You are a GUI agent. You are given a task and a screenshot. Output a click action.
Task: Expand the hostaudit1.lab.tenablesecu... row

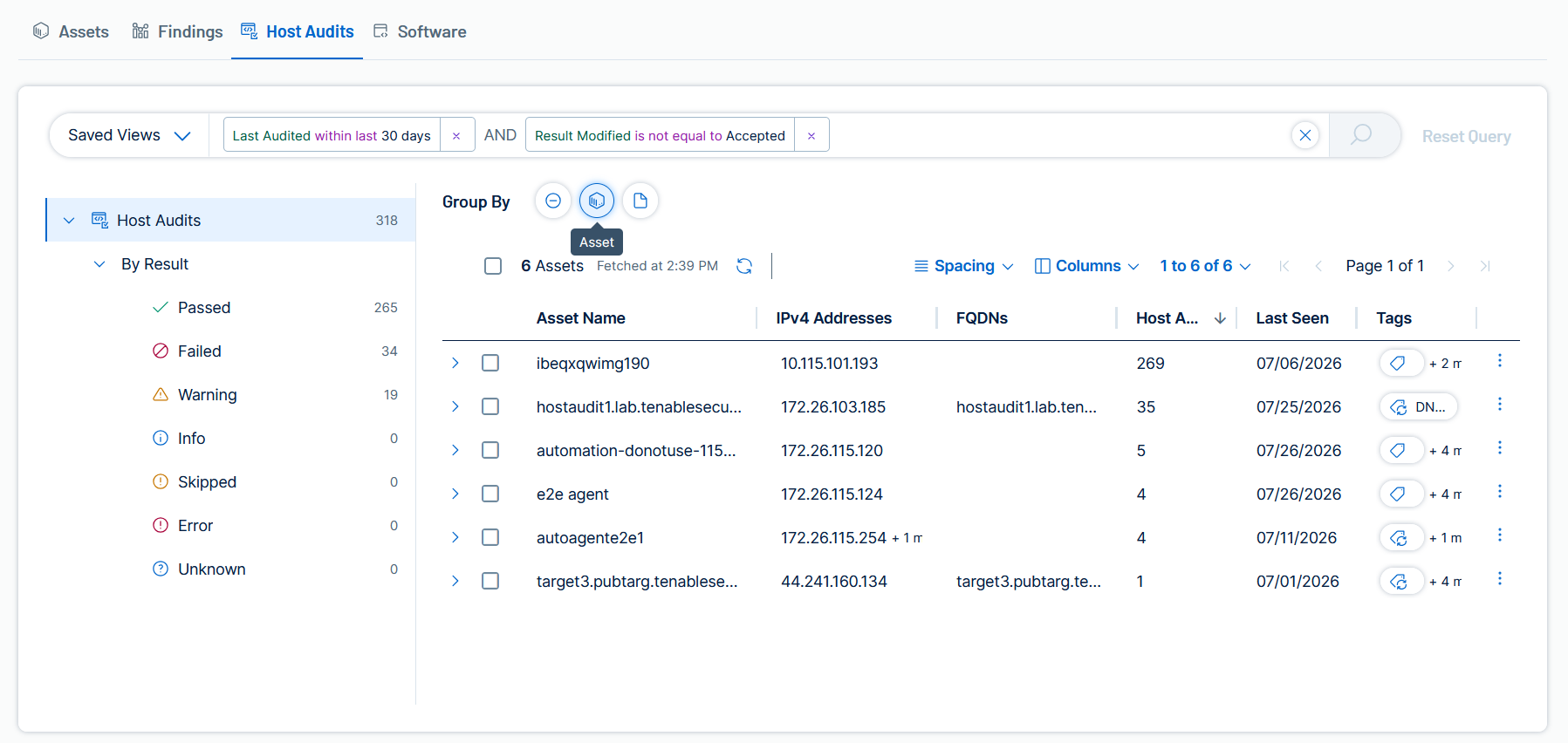point(455,406)
